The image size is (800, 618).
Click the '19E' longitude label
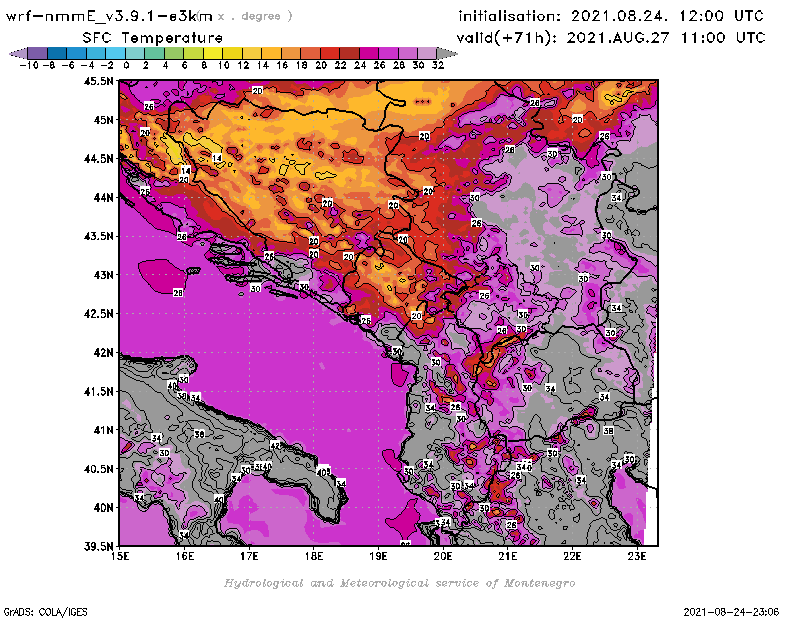pyautogui.click(x=379, y=556)
